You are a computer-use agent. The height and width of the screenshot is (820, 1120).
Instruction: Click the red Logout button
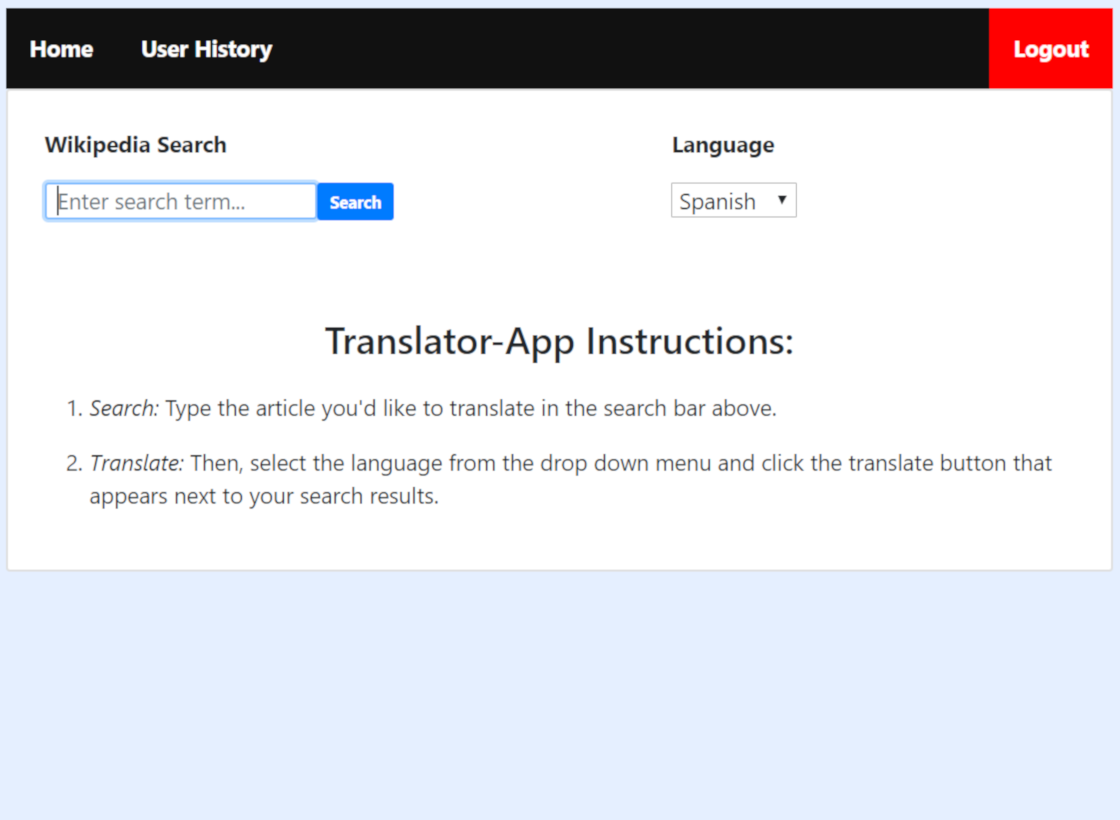pos(1051,49)
